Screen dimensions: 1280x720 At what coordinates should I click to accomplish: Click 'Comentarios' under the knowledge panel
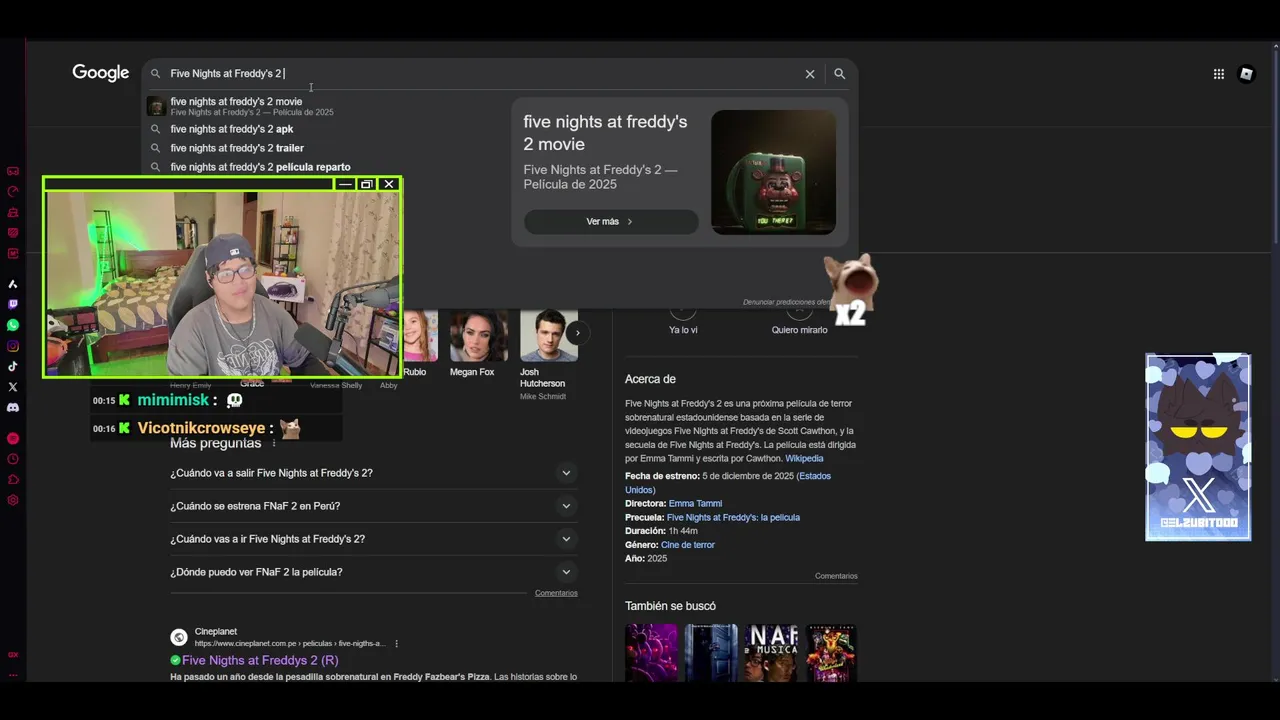tap(836, 576)
